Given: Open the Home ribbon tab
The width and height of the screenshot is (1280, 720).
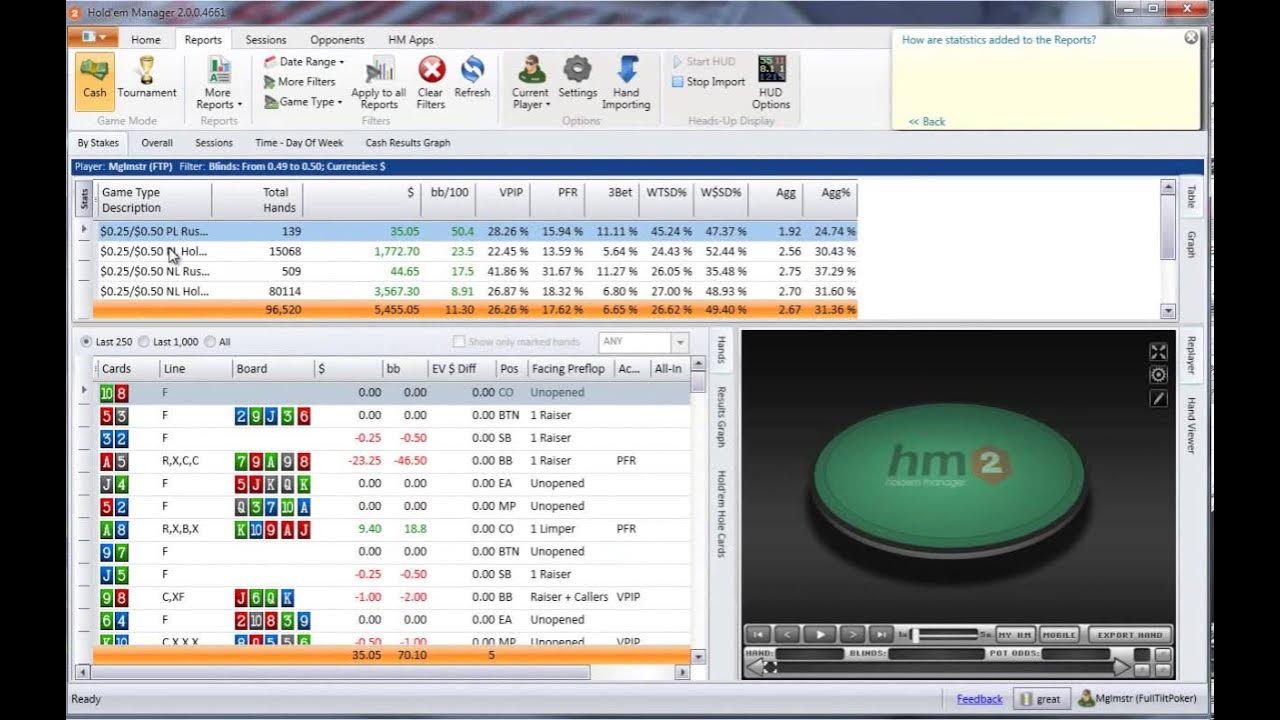Looking at the screenshot, I should click(145, 40).
